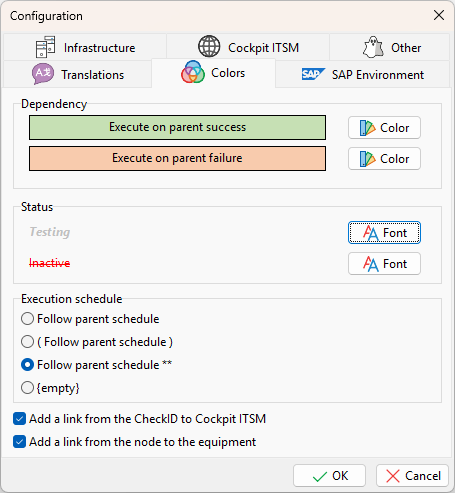Click the font icon beside Inactive status
This screenshot has width=455, height=493.
click(371, 264)
